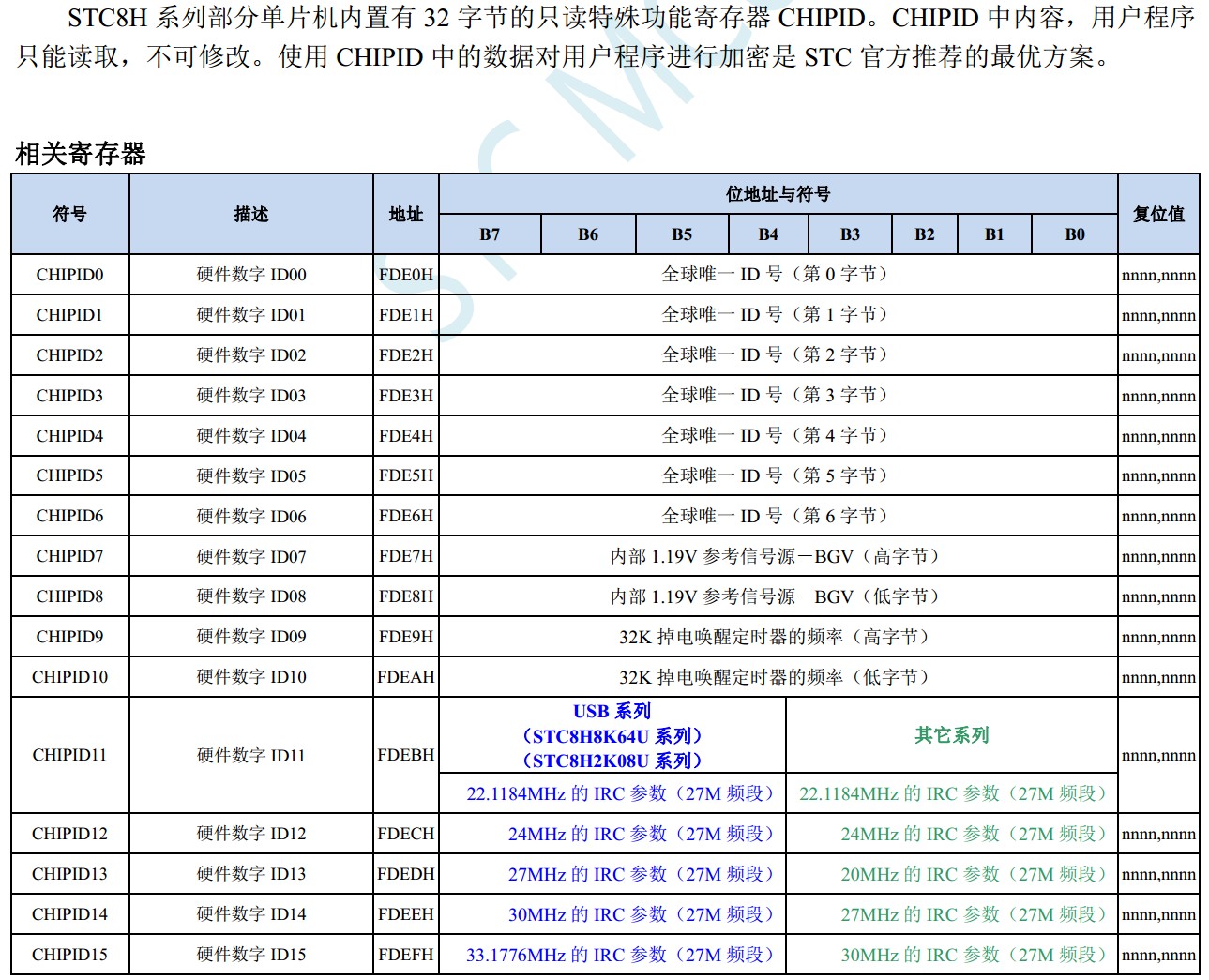
Task: Click the CHIPID12 symbol cell
Action: click(x=70, y=834)
